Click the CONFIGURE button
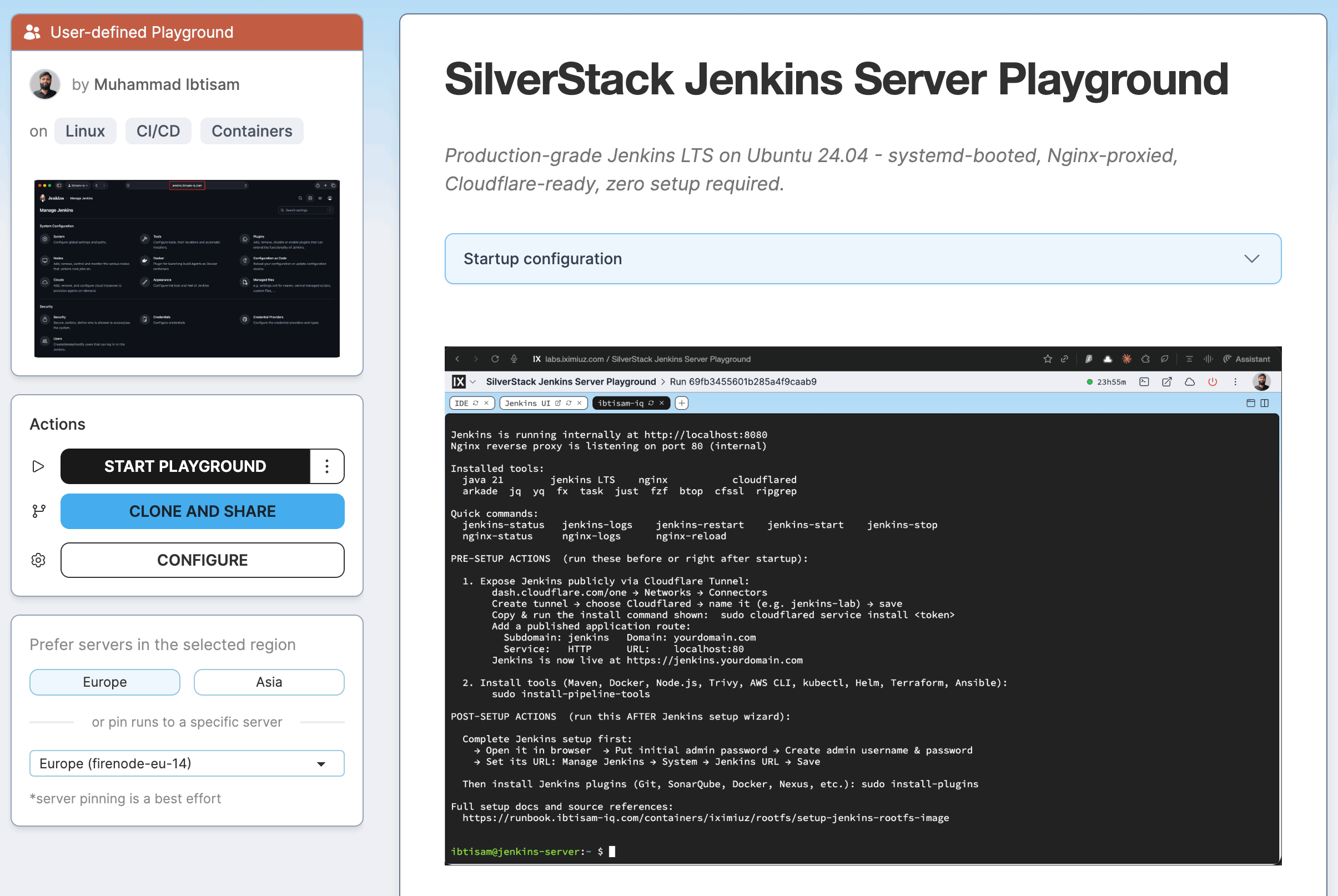 (202, 560)
